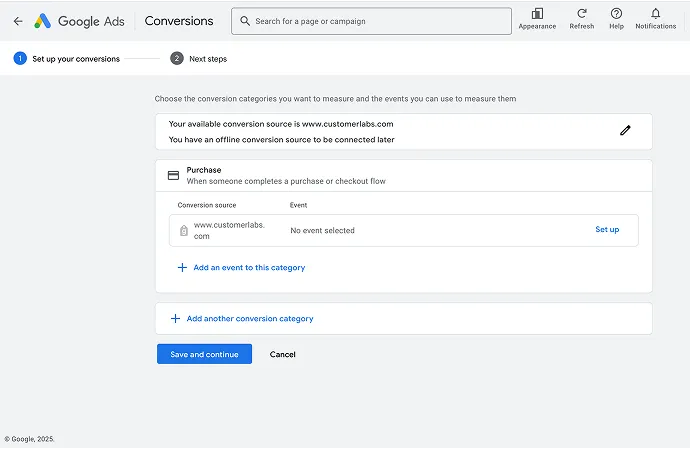
Task: Click the '© Google, 2025.' footer text
Action: [29, 439]
